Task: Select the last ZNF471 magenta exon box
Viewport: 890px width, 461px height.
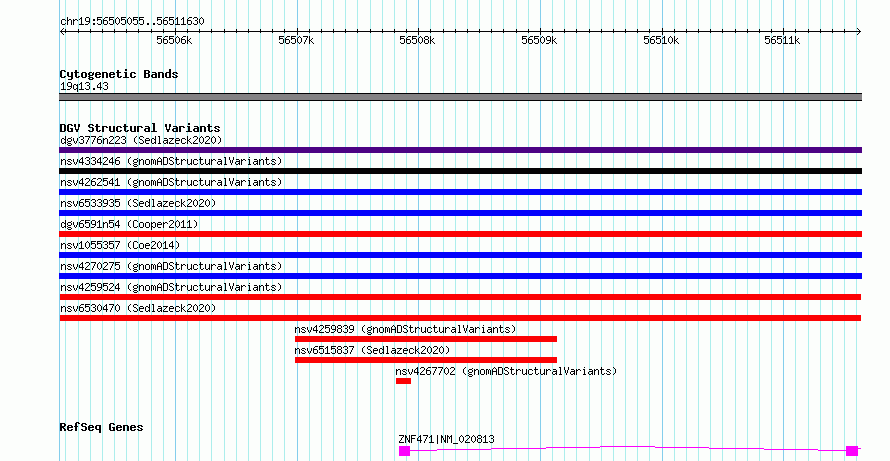Action: [852, 451]
